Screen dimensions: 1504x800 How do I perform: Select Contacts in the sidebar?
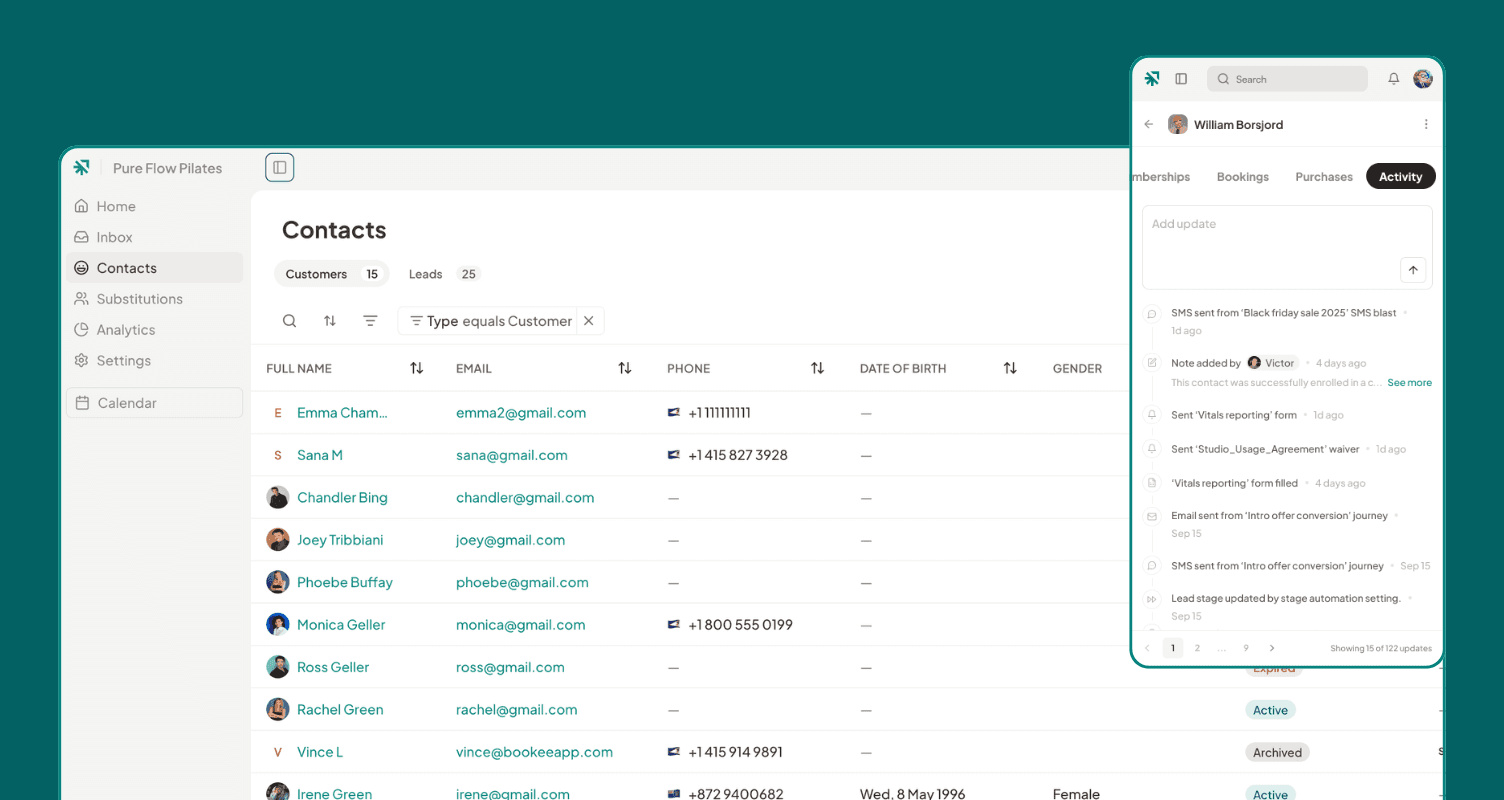click(x=154, y=268)
